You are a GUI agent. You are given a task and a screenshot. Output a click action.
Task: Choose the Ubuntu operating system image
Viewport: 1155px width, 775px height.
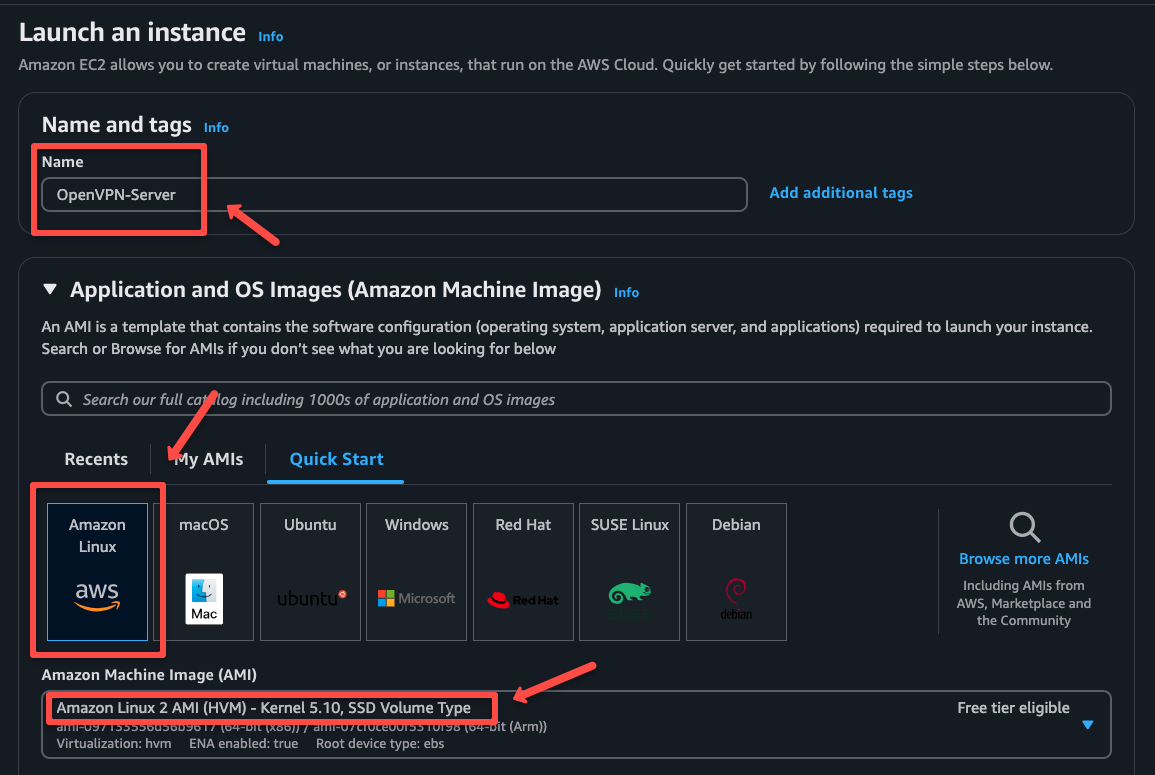click(x=310, y=570)
